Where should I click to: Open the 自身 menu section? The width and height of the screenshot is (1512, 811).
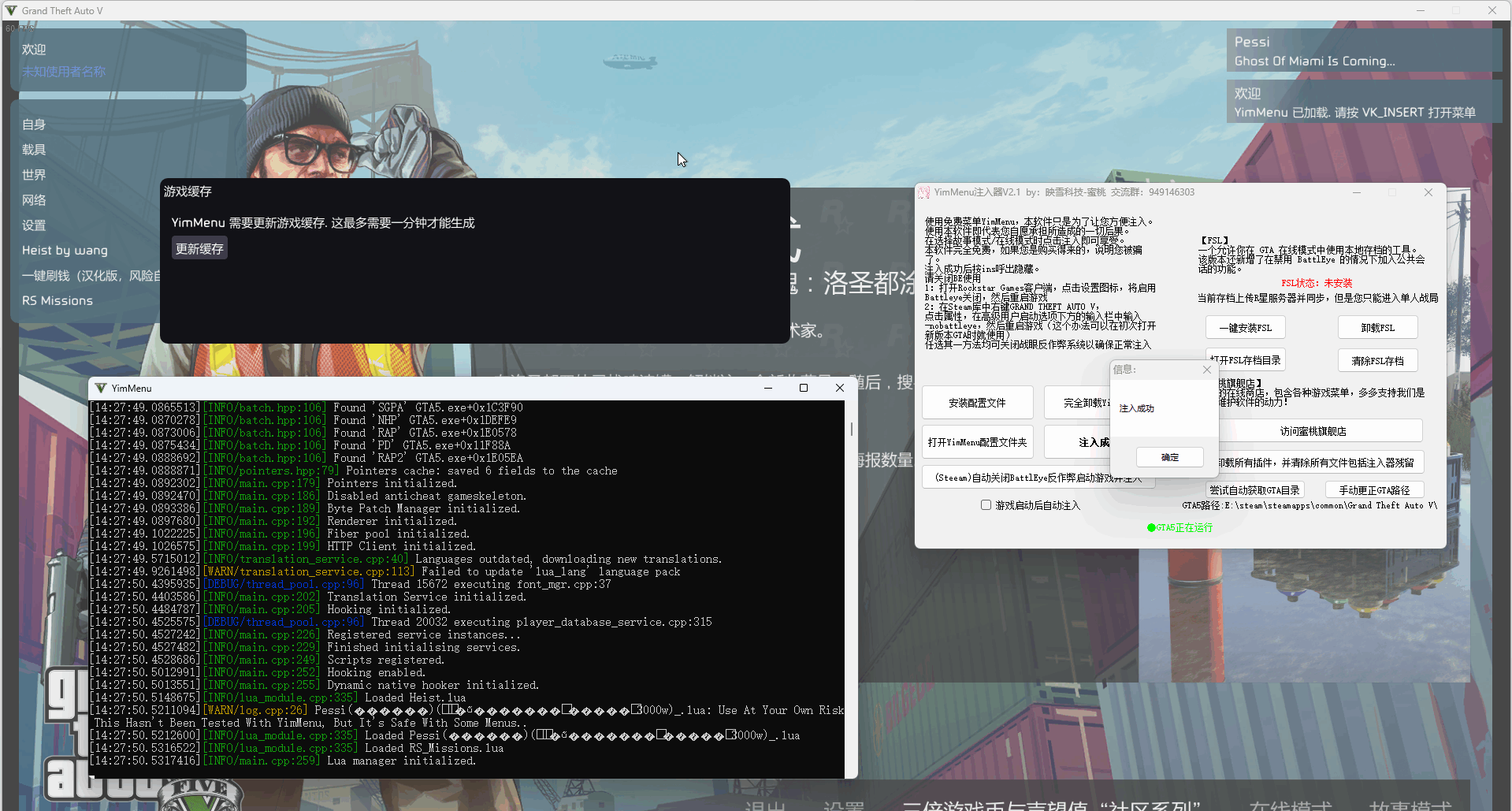34,125
